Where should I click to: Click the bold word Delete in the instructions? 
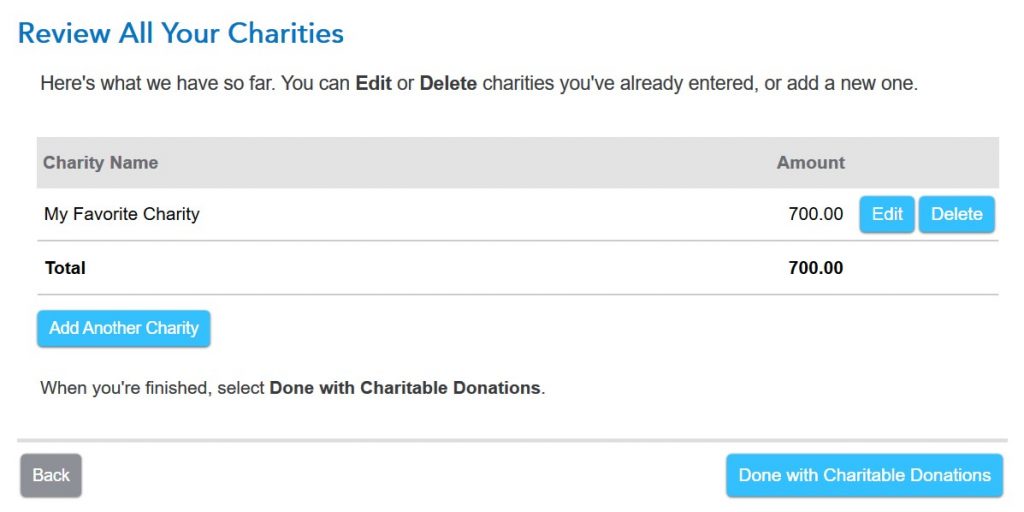pyautogui.click(x=448, y=84)
